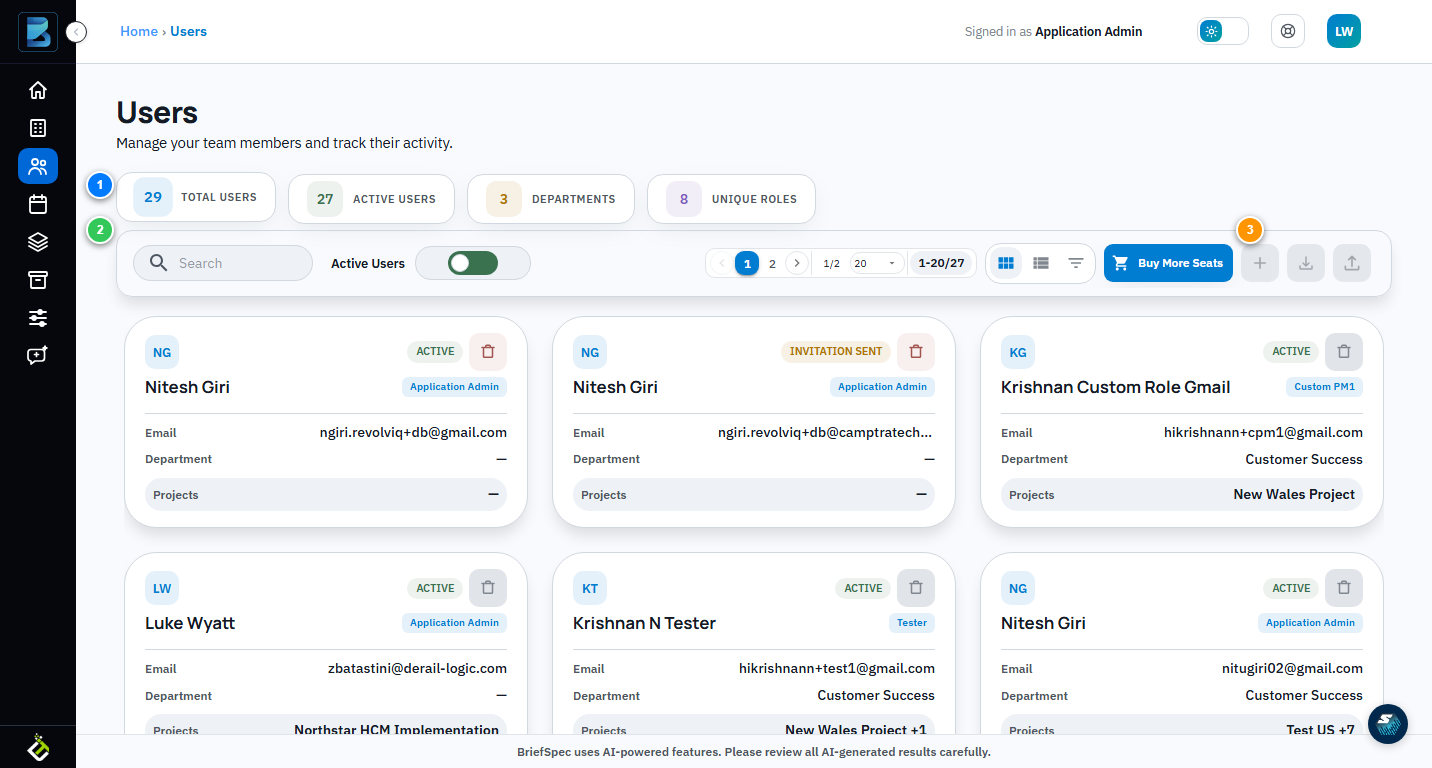The width and height of the screenshot is (1432, 768).
Task: Open the floating chat assistant bubble
Action: [1388, 724]
